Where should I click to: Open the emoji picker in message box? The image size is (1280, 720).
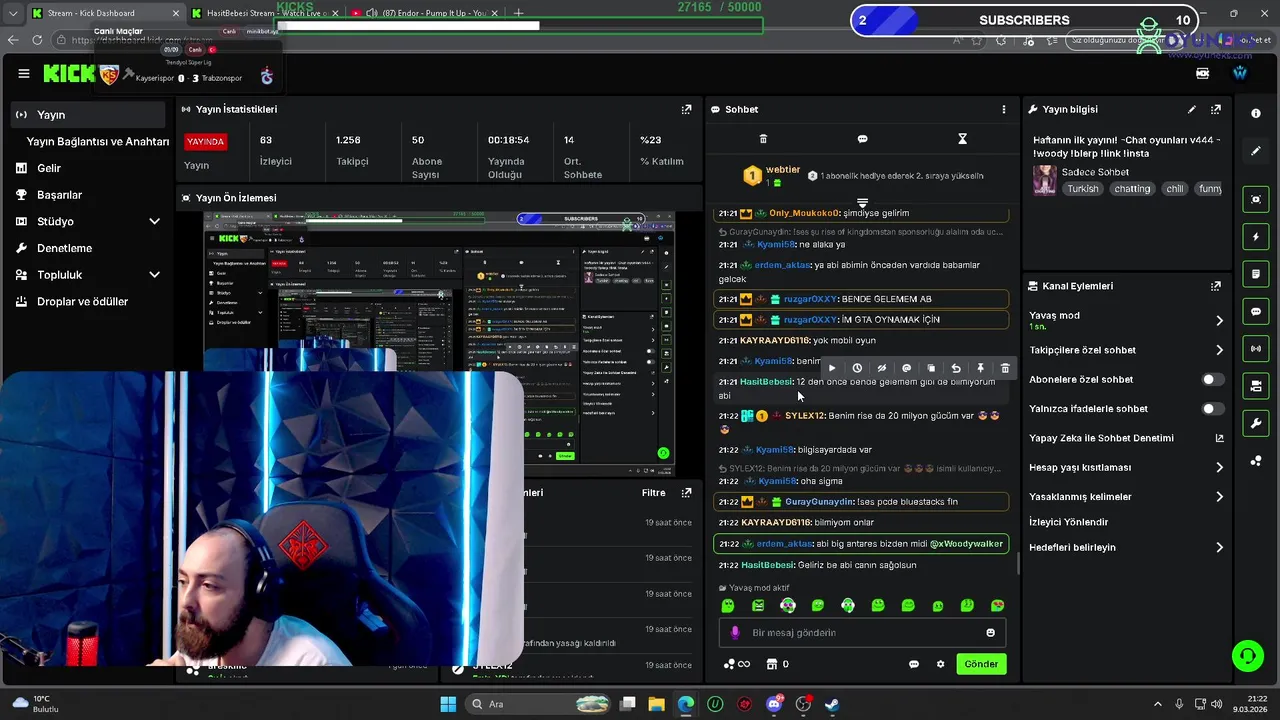coord(991,633)
